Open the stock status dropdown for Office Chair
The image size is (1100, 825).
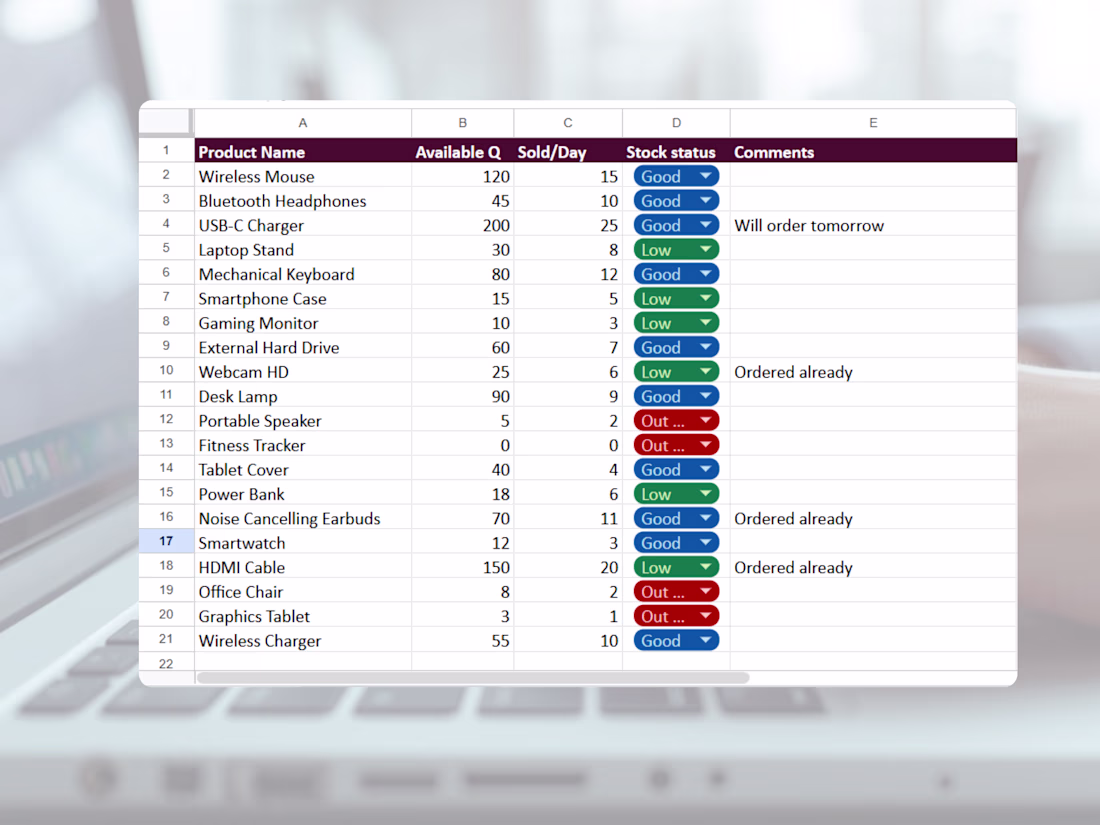[x=676, y=592]
